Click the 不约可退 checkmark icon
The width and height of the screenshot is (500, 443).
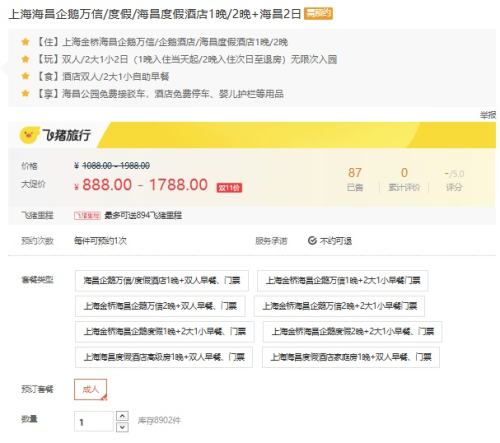(x=312, y=241)
